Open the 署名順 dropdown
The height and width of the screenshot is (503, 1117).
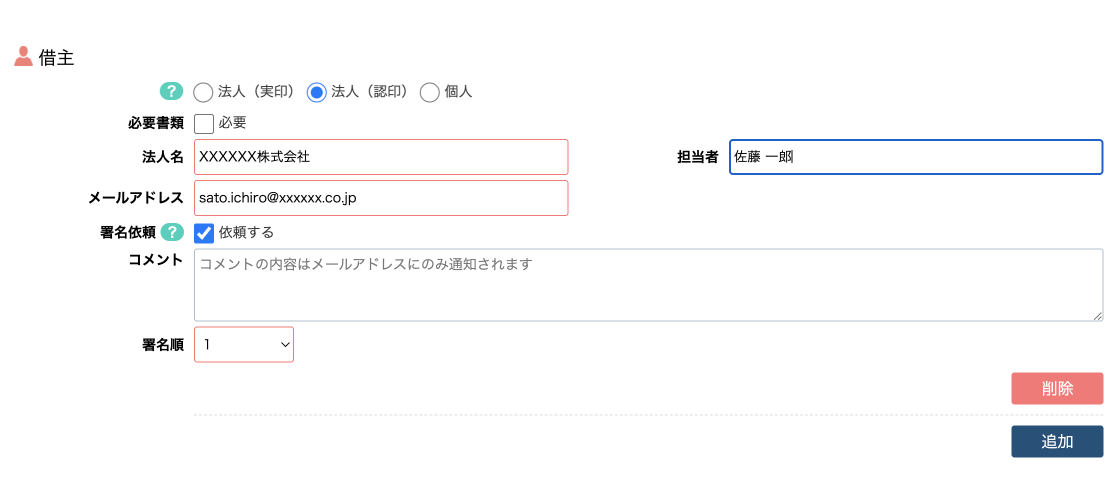coord(244,345)
